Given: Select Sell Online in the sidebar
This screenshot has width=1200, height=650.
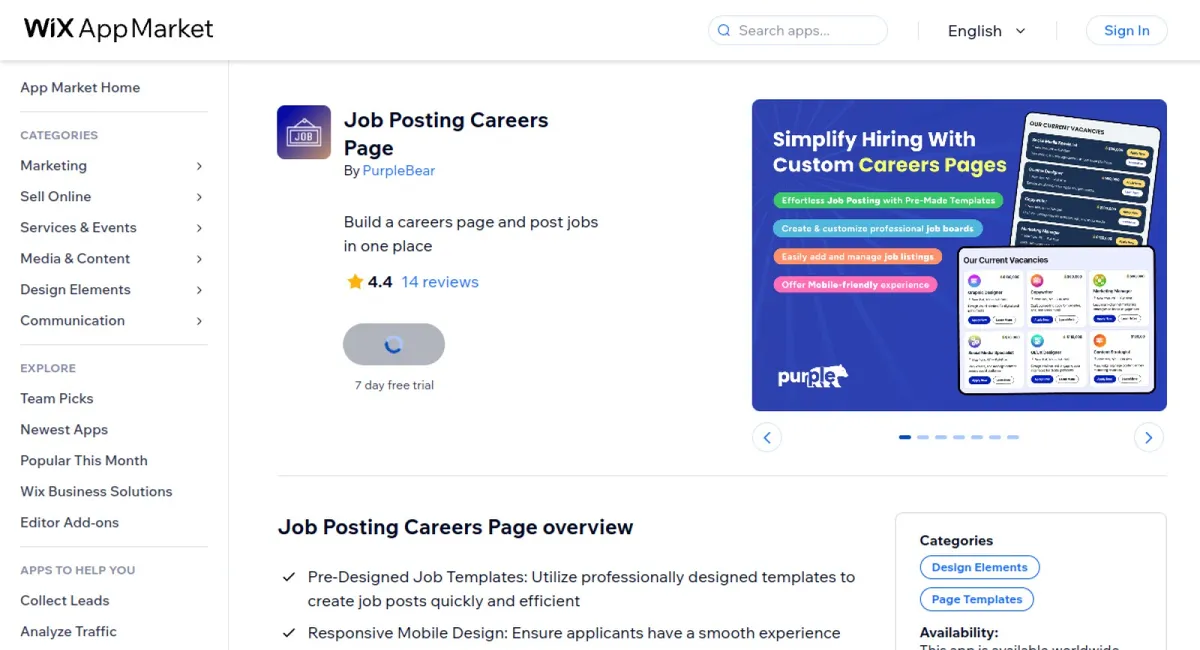Looking at the screenshot, I should 55,196.
